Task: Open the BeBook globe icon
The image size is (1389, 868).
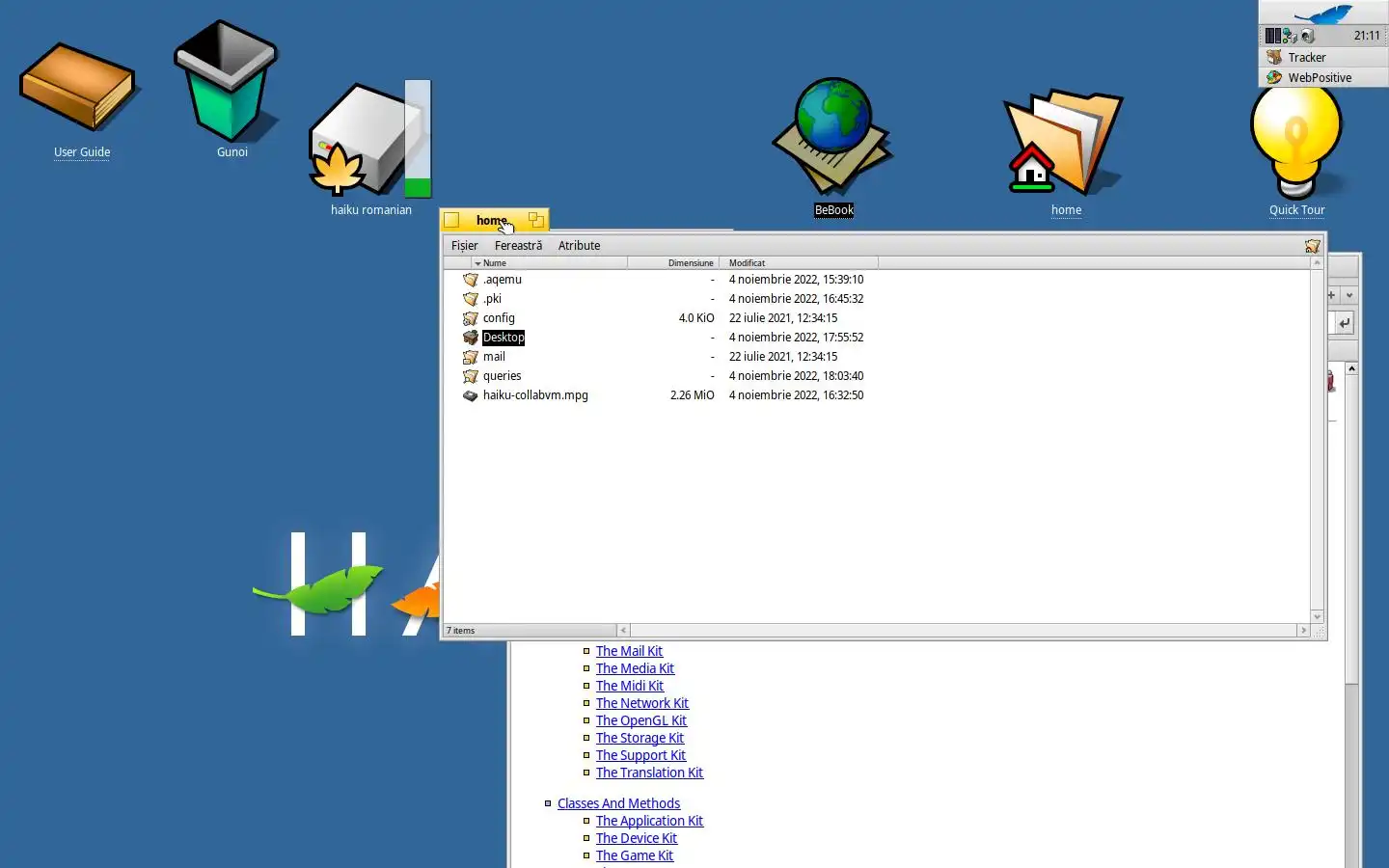Action: click(833, 135)
